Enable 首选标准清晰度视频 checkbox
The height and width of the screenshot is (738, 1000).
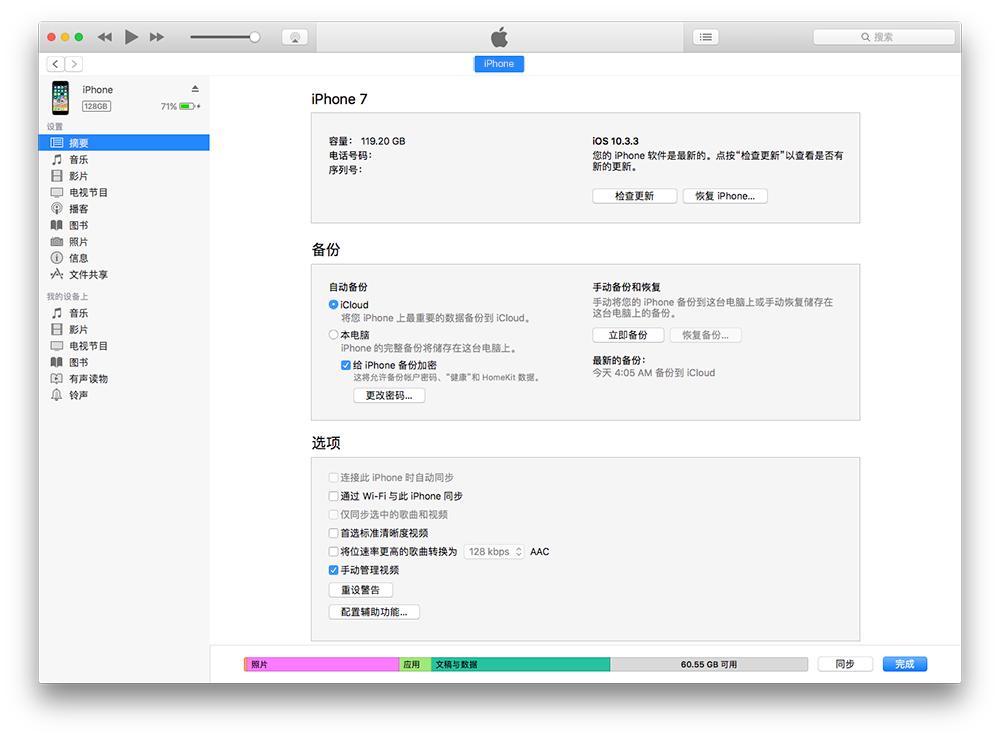click(333, 533)
